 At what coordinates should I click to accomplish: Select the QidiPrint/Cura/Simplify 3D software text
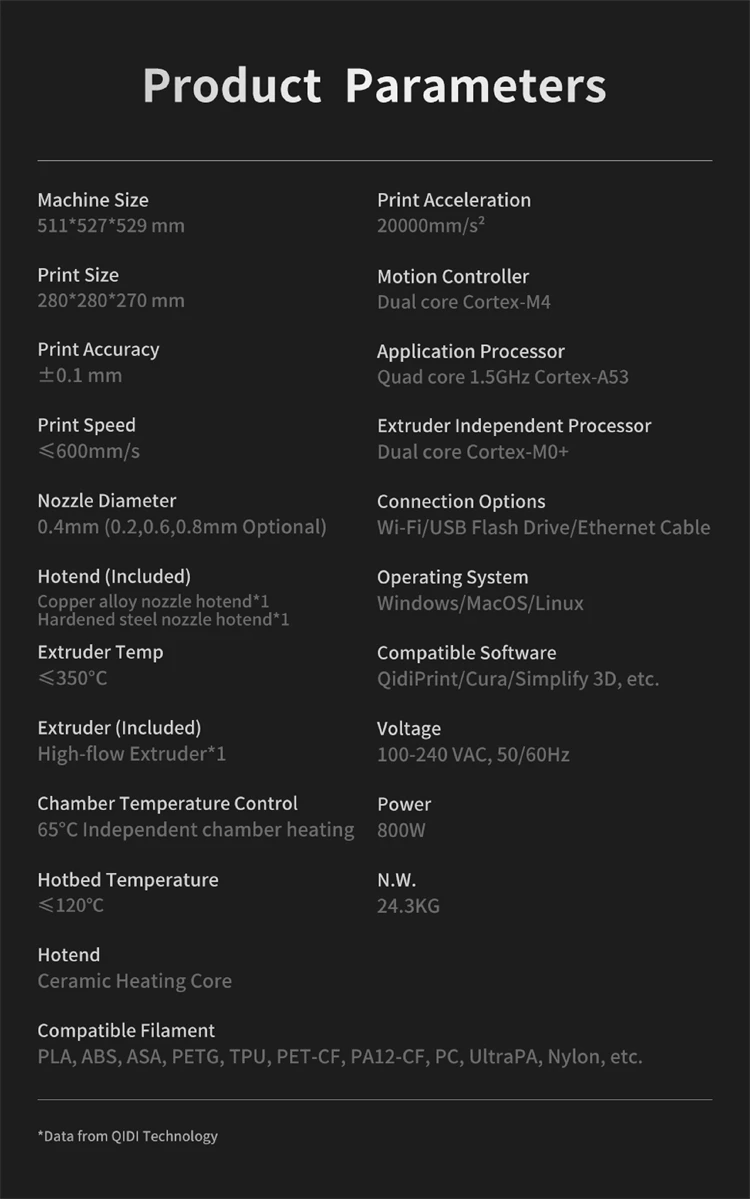tap(518, 679)
